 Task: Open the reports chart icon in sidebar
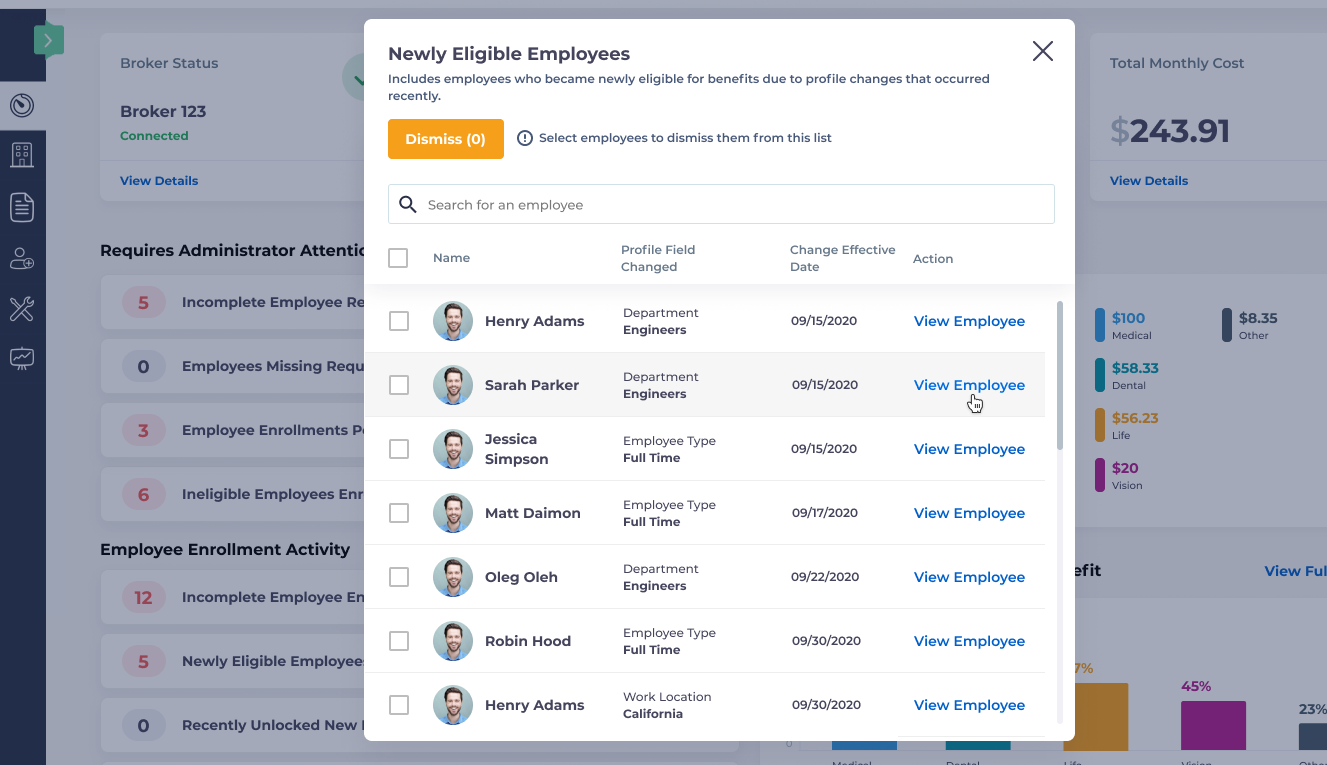22,358
